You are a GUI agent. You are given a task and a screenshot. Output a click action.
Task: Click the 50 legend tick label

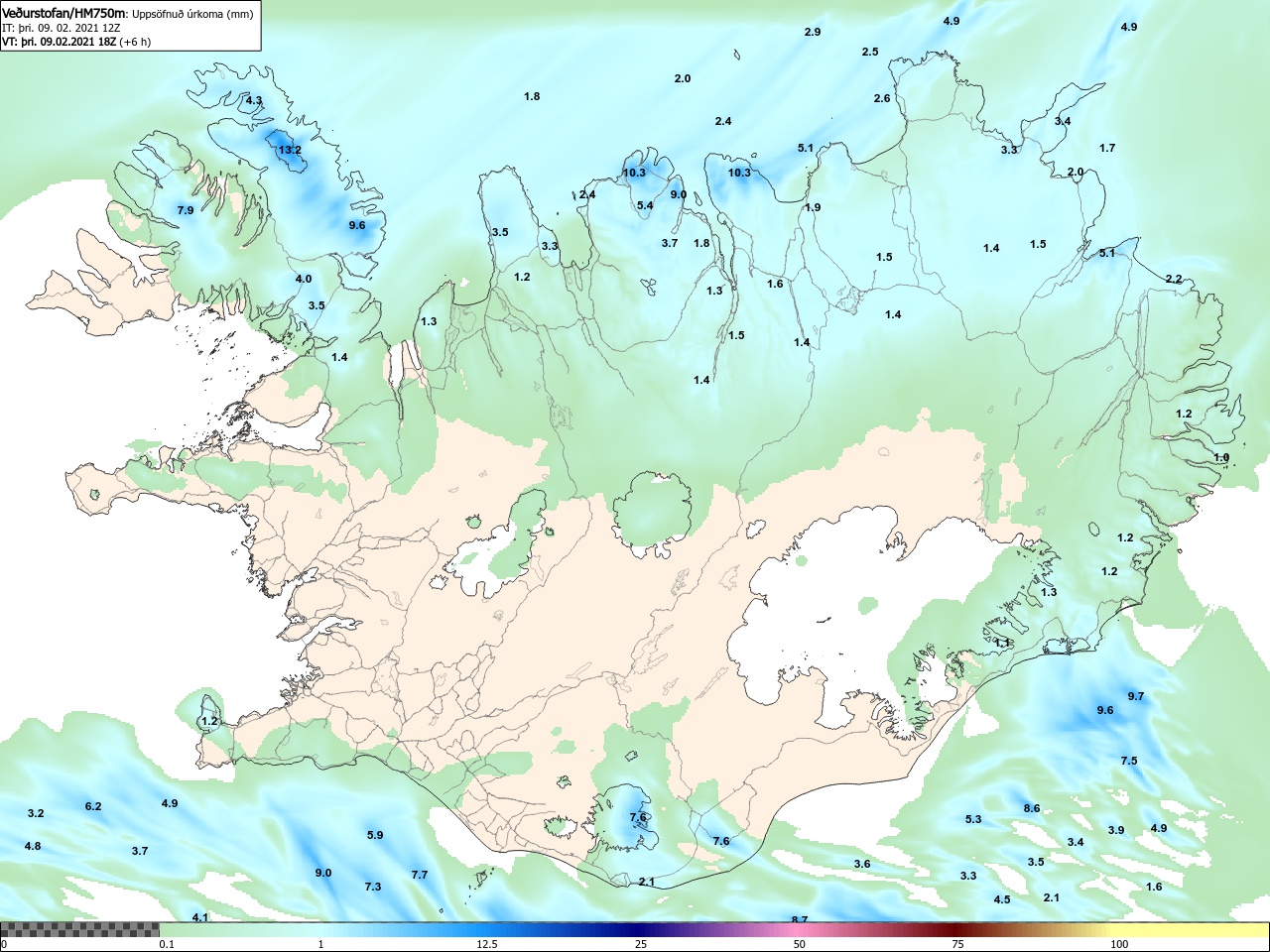(800, 944)
